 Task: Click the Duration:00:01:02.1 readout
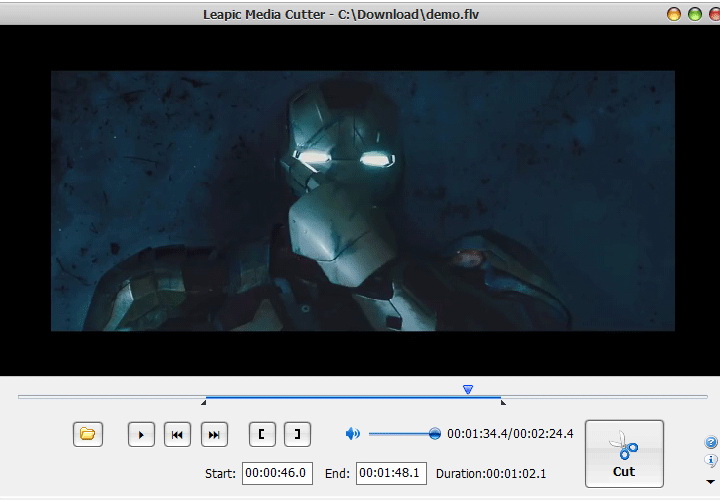tap(491, 474)
